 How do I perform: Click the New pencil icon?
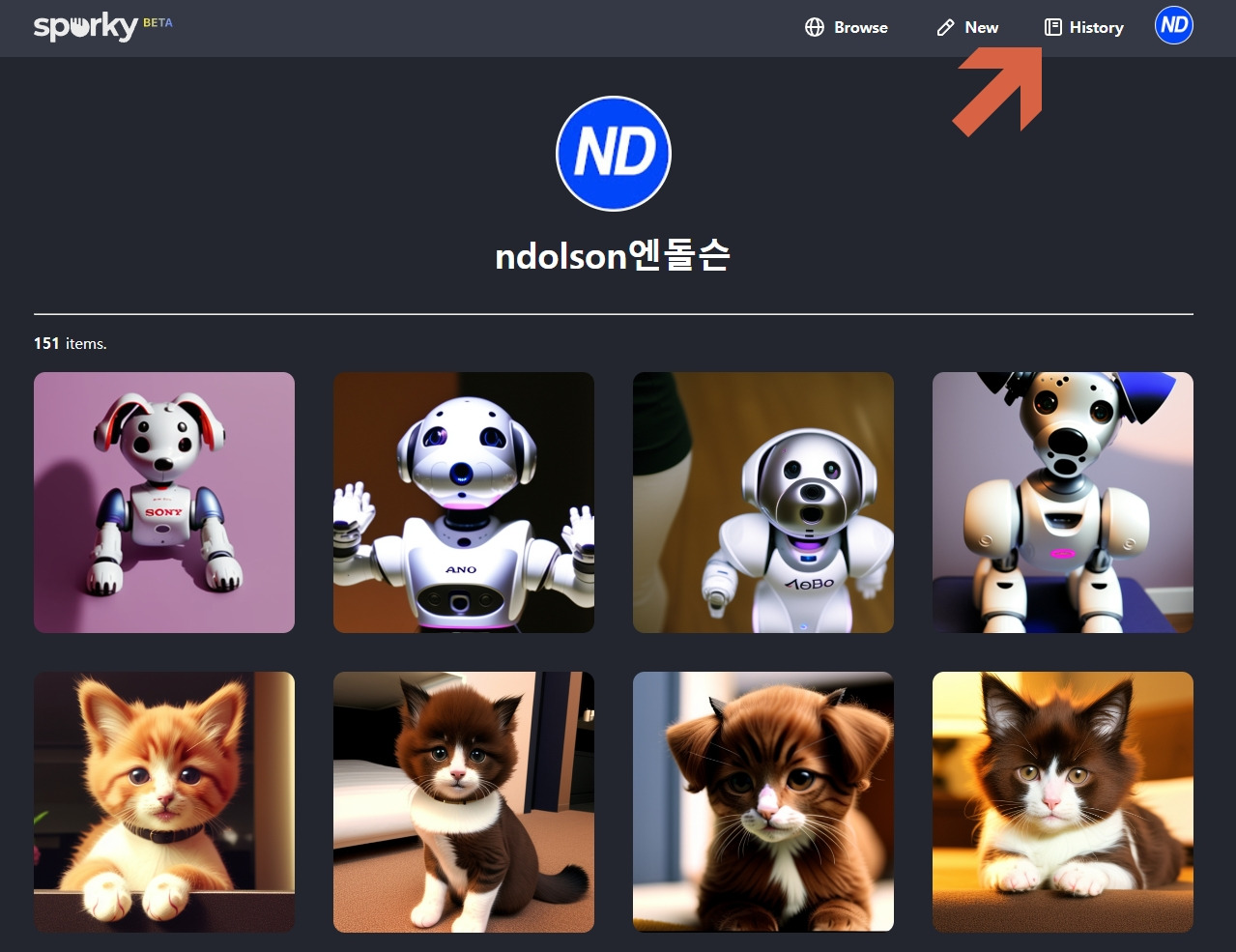(x=945, y=27)
